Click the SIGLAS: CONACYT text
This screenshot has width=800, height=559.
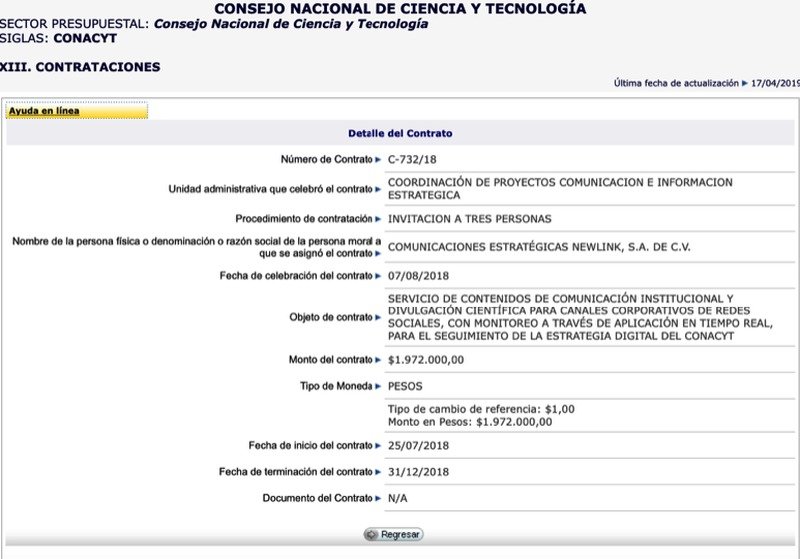[58, 38]
